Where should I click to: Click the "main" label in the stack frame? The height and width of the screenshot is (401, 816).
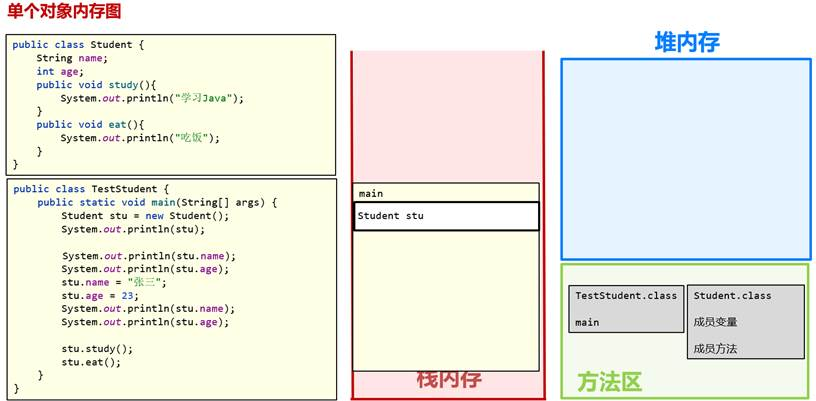371,193
